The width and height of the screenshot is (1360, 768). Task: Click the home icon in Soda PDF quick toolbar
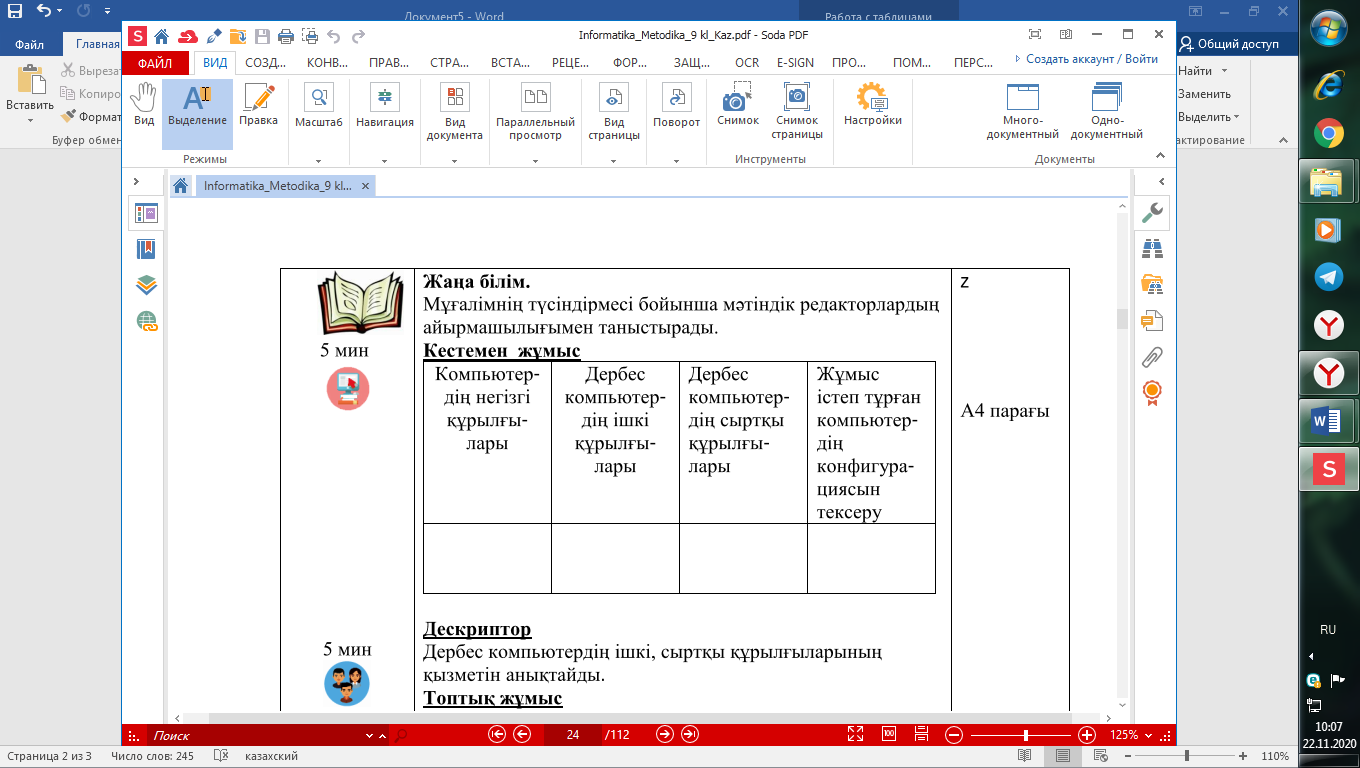161,37
